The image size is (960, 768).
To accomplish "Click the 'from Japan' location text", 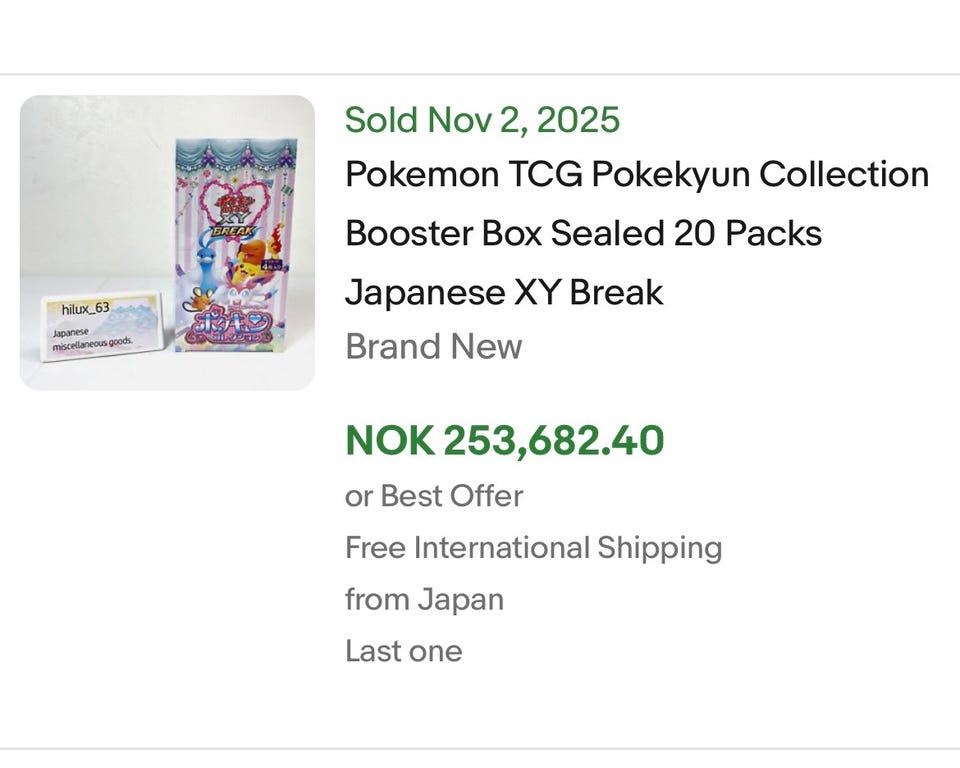I will coord(424,600).
